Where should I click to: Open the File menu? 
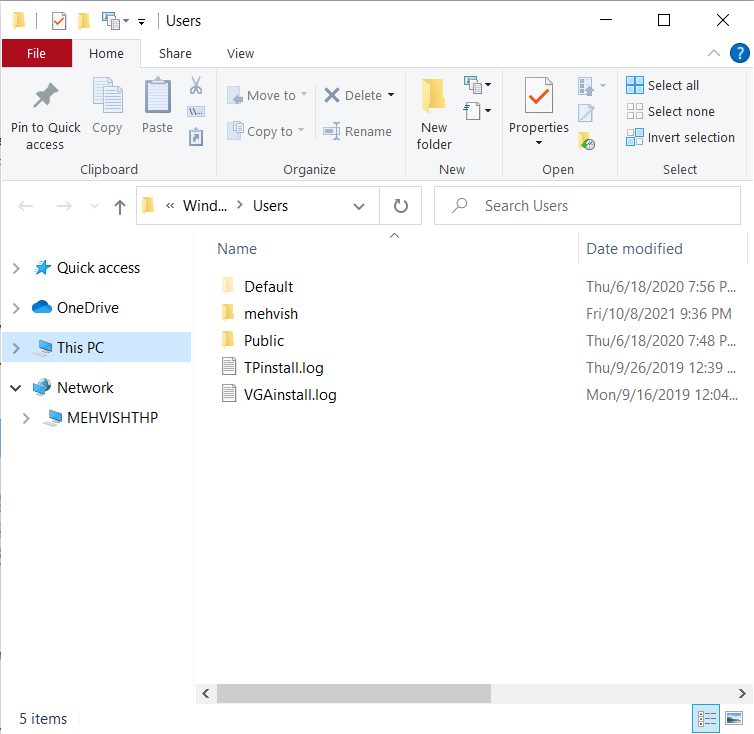tap(36, 53)
